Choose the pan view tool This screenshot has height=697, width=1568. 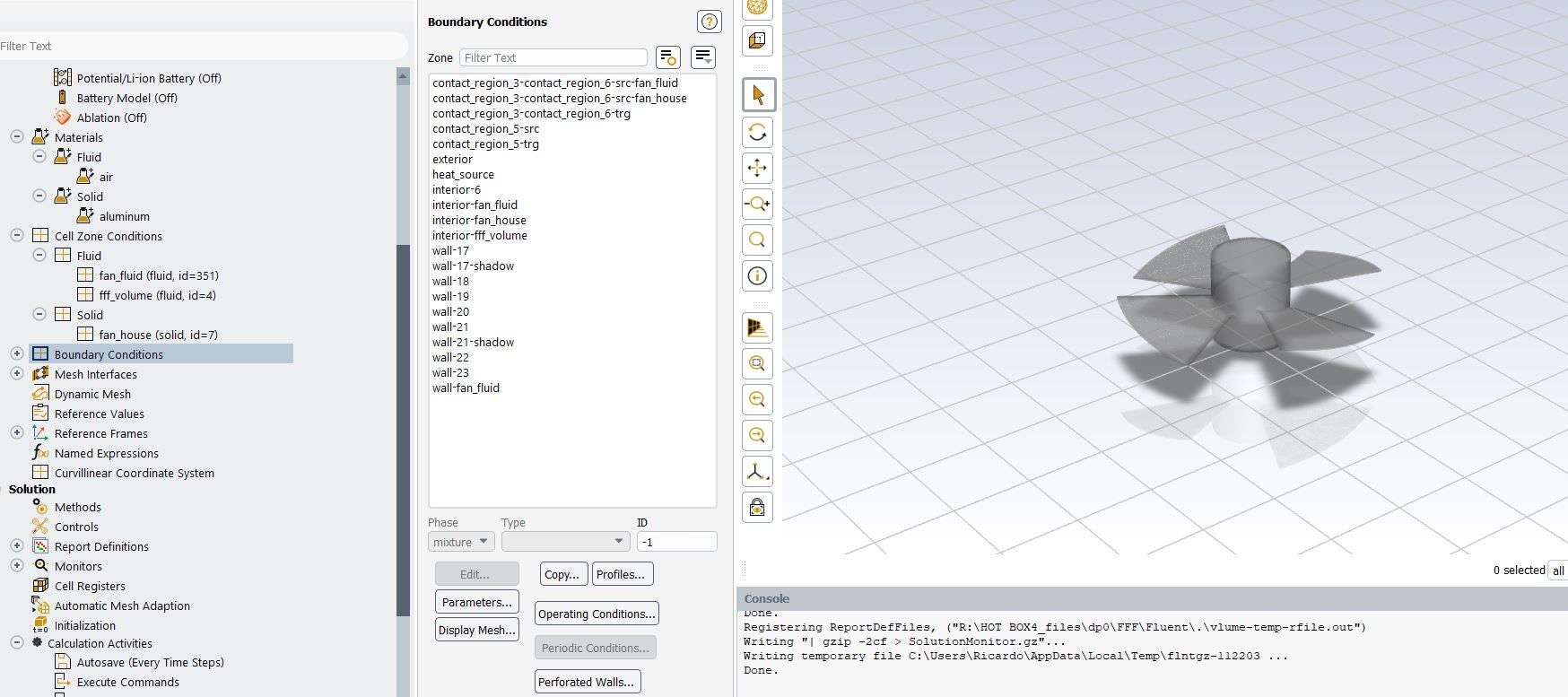point(758,169)
